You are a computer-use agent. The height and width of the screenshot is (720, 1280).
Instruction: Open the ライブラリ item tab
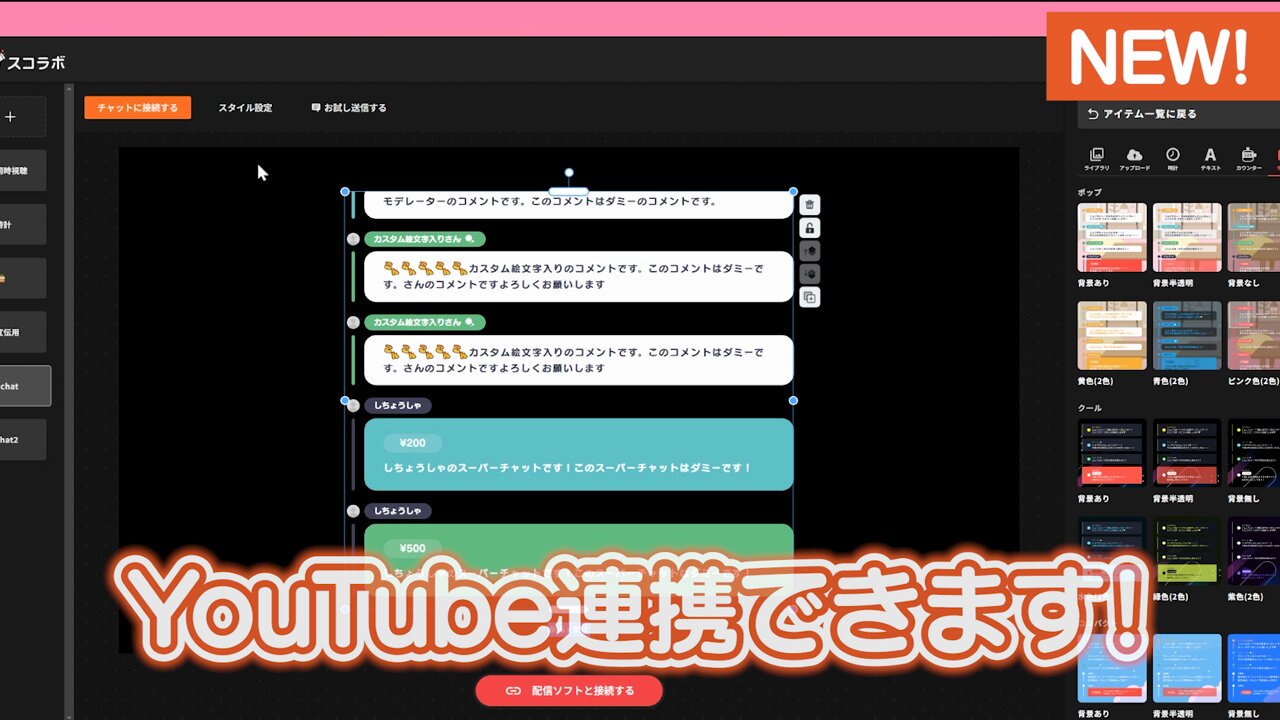1097,159
